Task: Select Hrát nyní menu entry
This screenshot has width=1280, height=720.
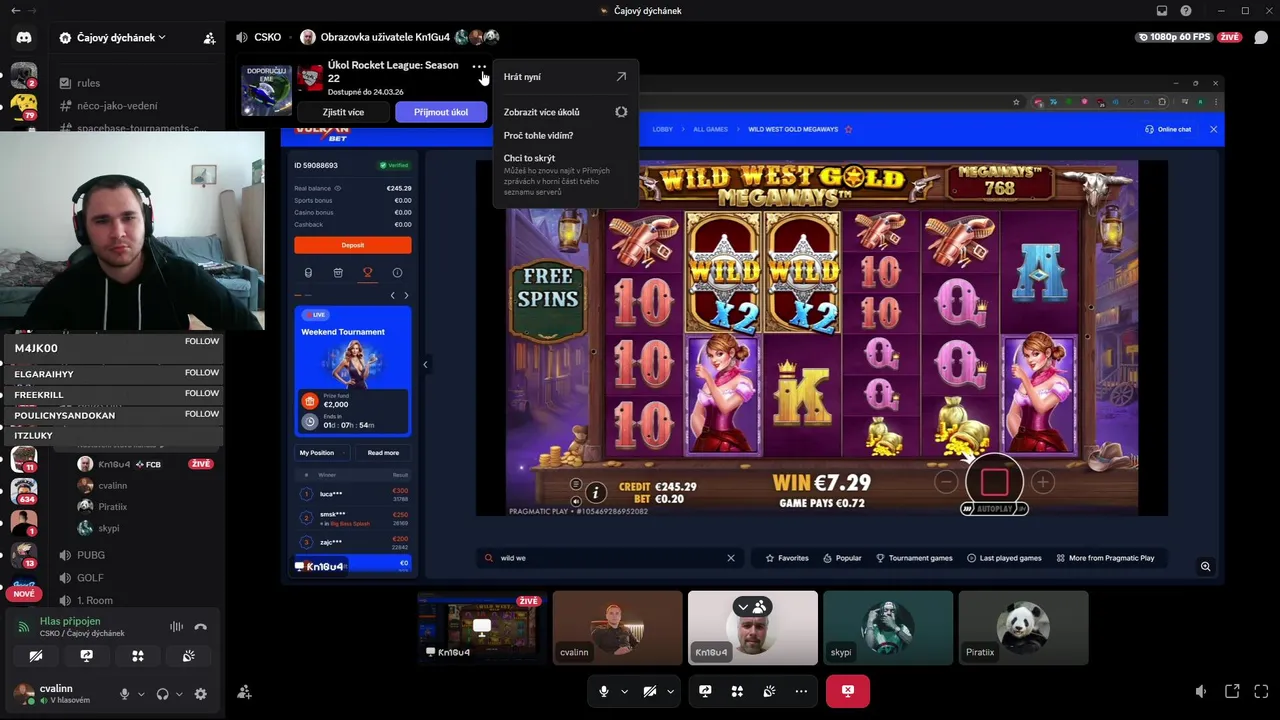Action: click(x=565, y=77)
